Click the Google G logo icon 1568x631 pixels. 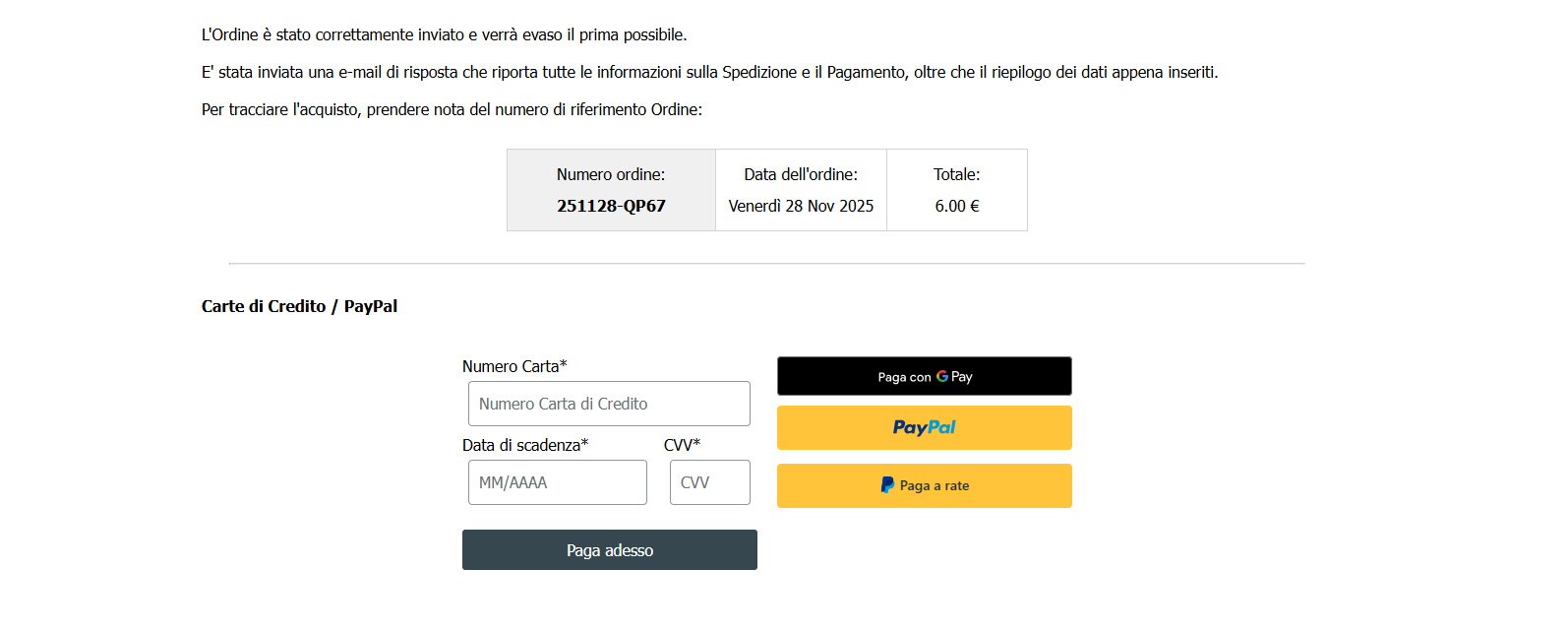(942, 376)
